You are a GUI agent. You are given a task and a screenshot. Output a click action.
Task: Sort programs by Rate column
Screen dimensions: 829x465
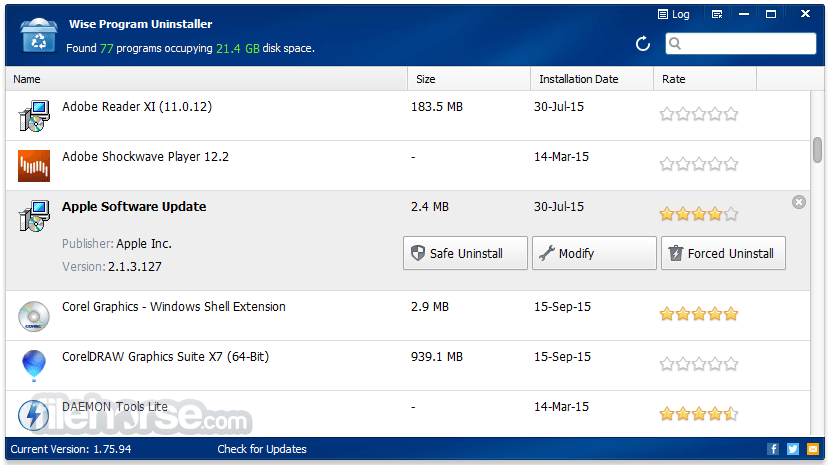click(x=705, y=79)
